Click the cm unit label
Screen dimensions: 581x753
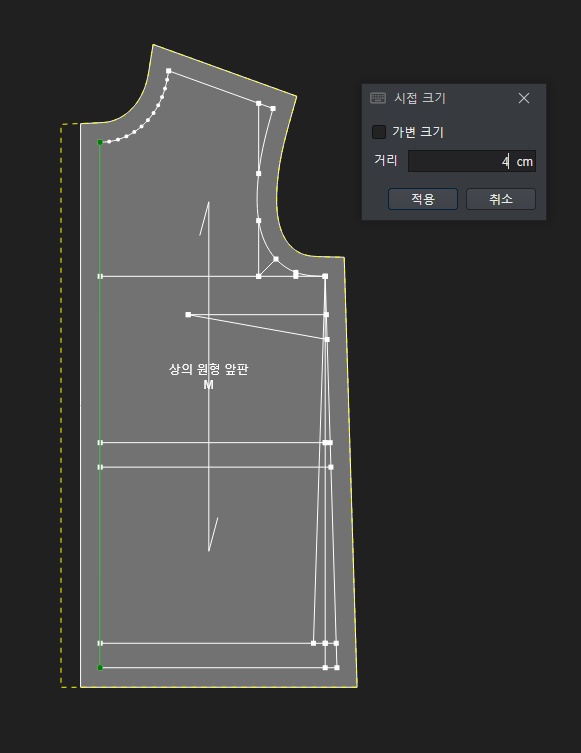click(524, 161)
